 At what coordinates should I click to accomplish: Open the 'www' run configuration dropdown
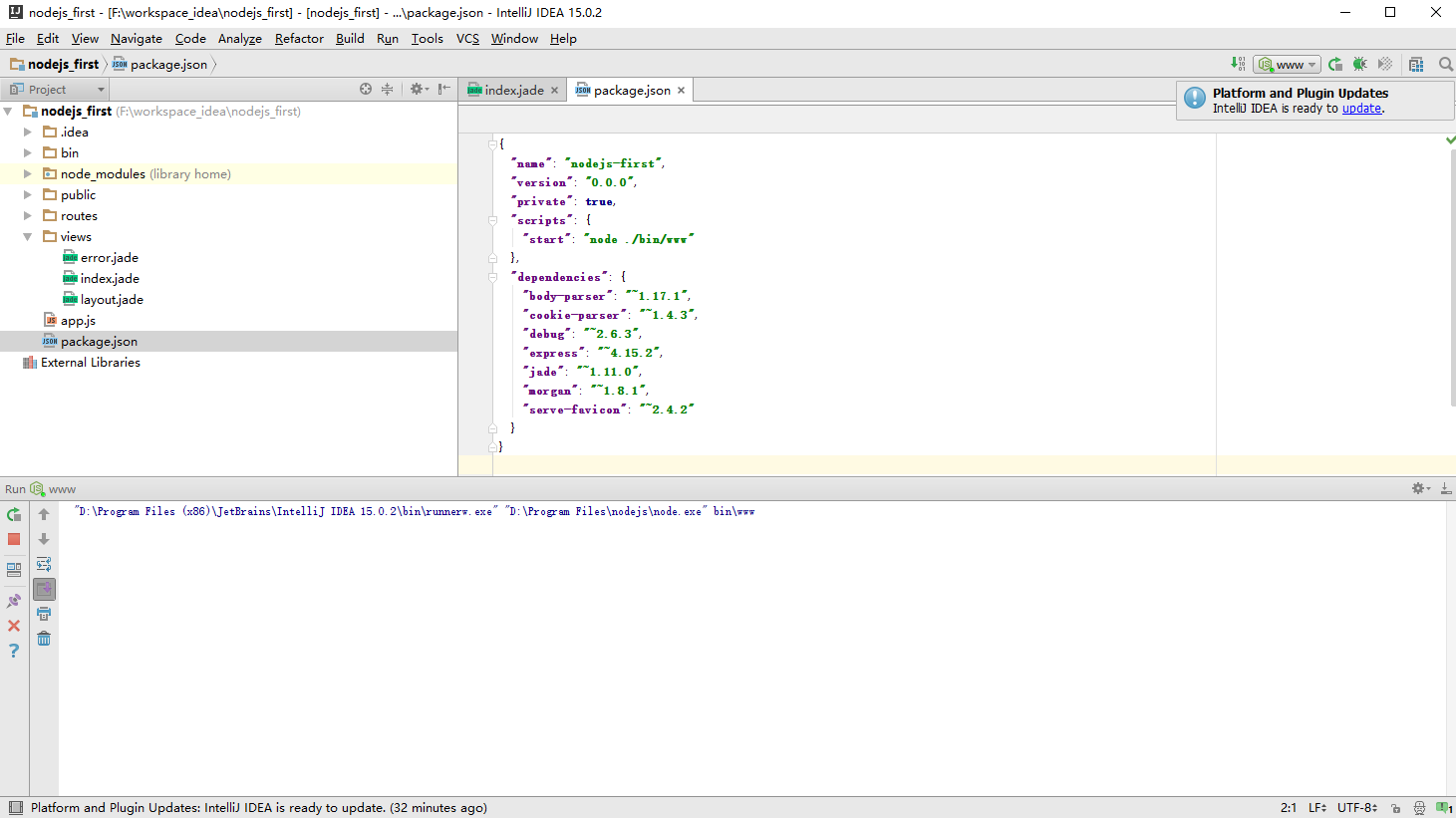(x=1287, y=64)
